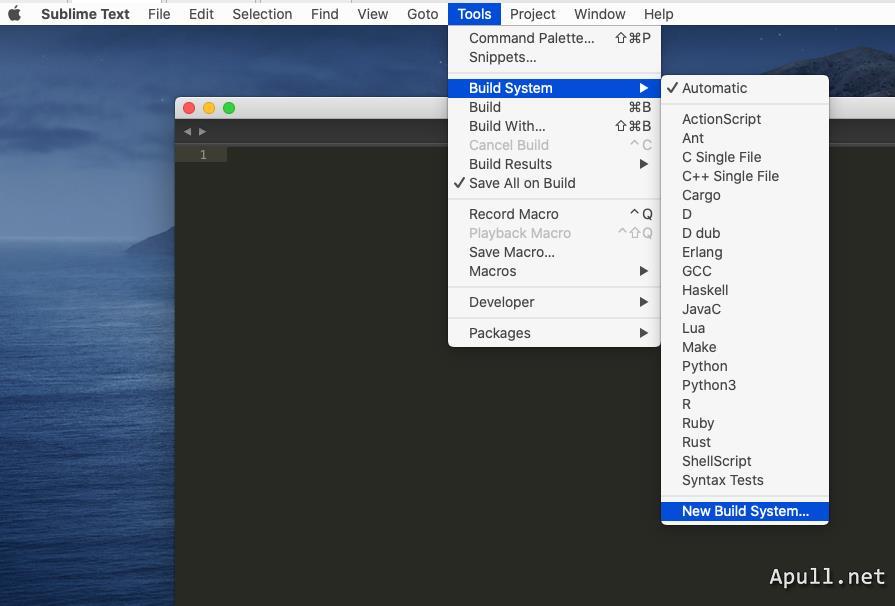Select Ruby build system
The width and height of the screenshot is (895, 606).
click(745, 423)
